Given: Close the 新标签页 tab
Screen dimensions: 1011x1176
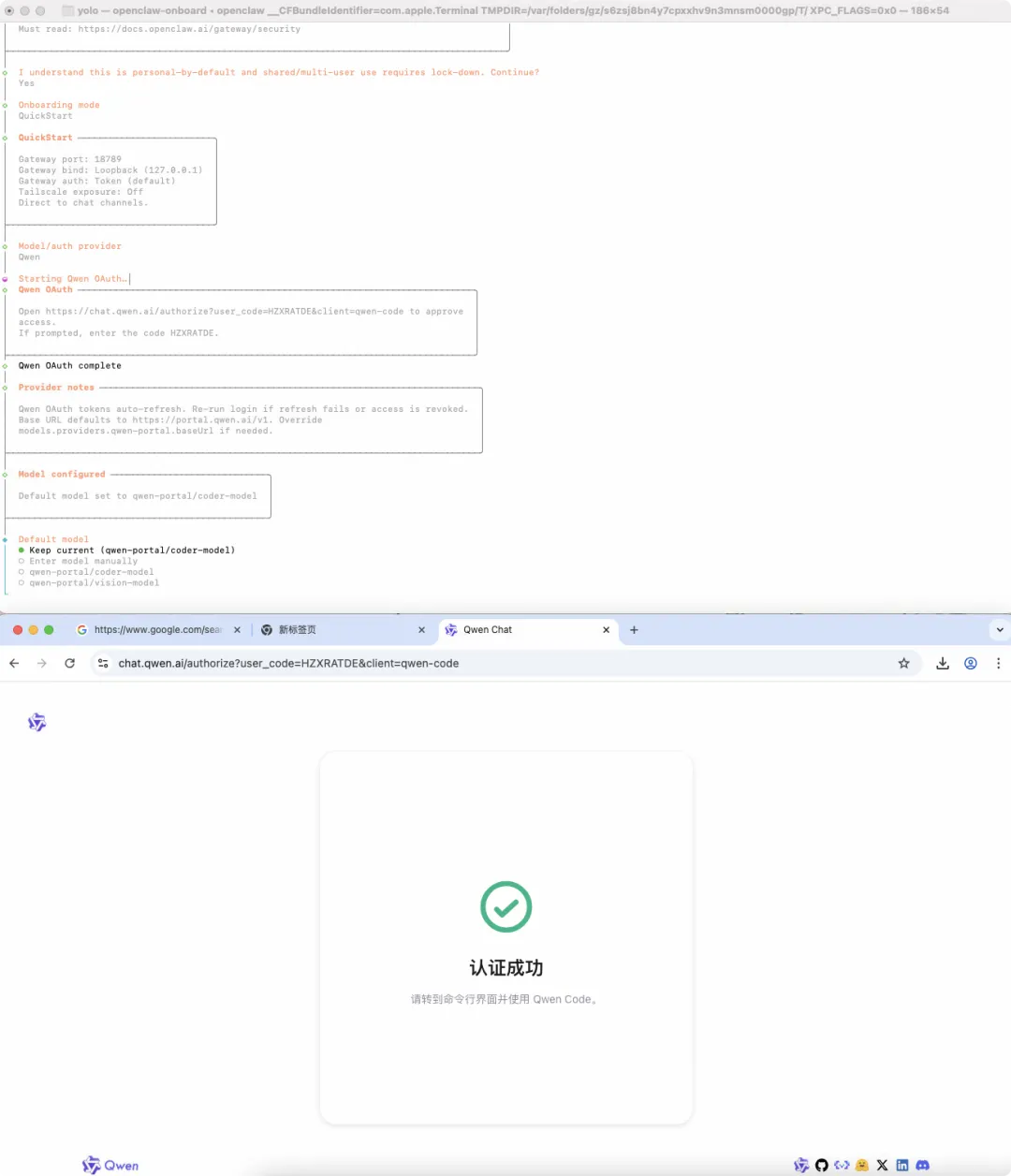Looking at the screenshot, I should coord(421,630).
